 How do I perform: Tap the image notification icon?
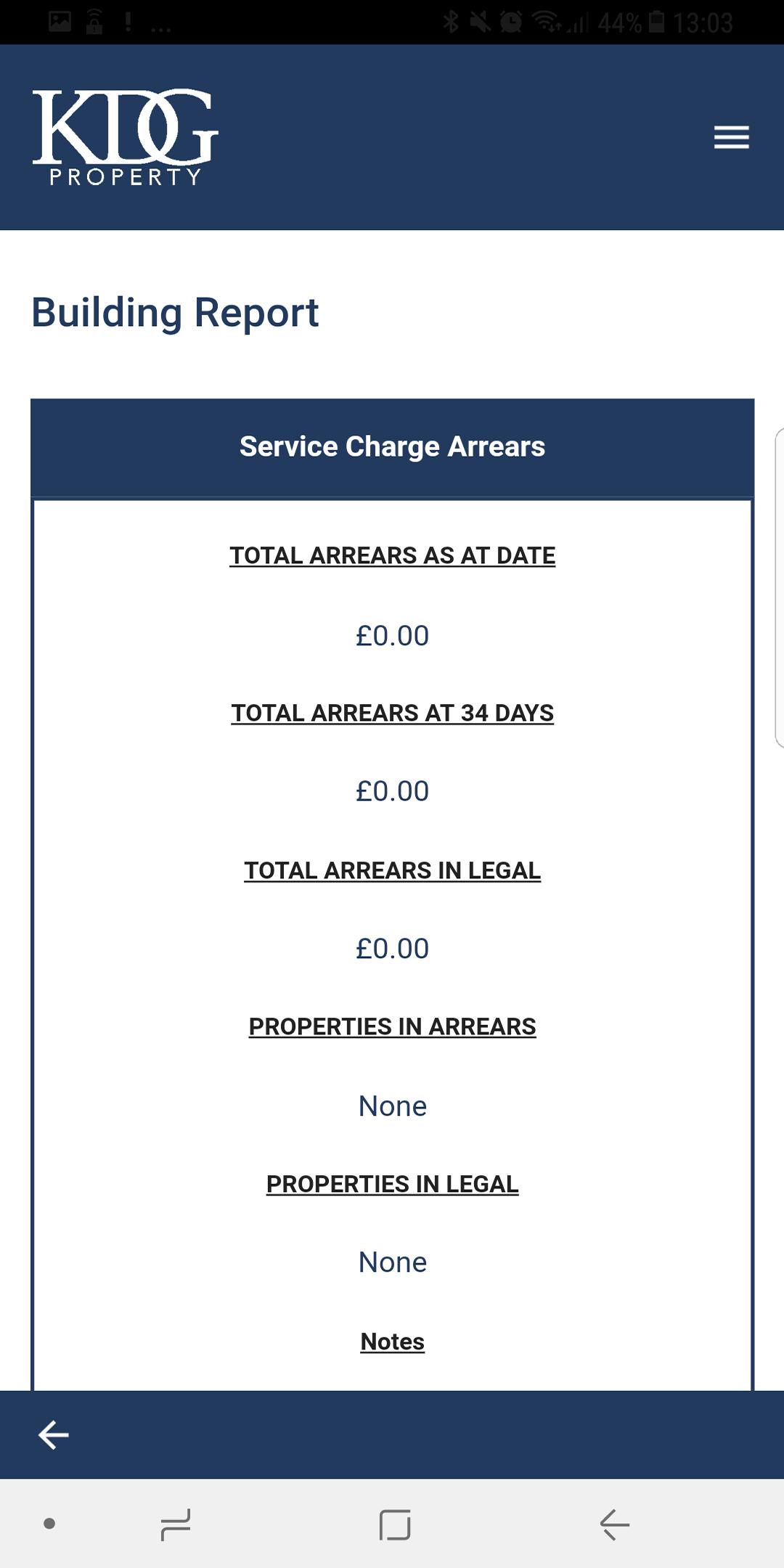click(60, 22)
